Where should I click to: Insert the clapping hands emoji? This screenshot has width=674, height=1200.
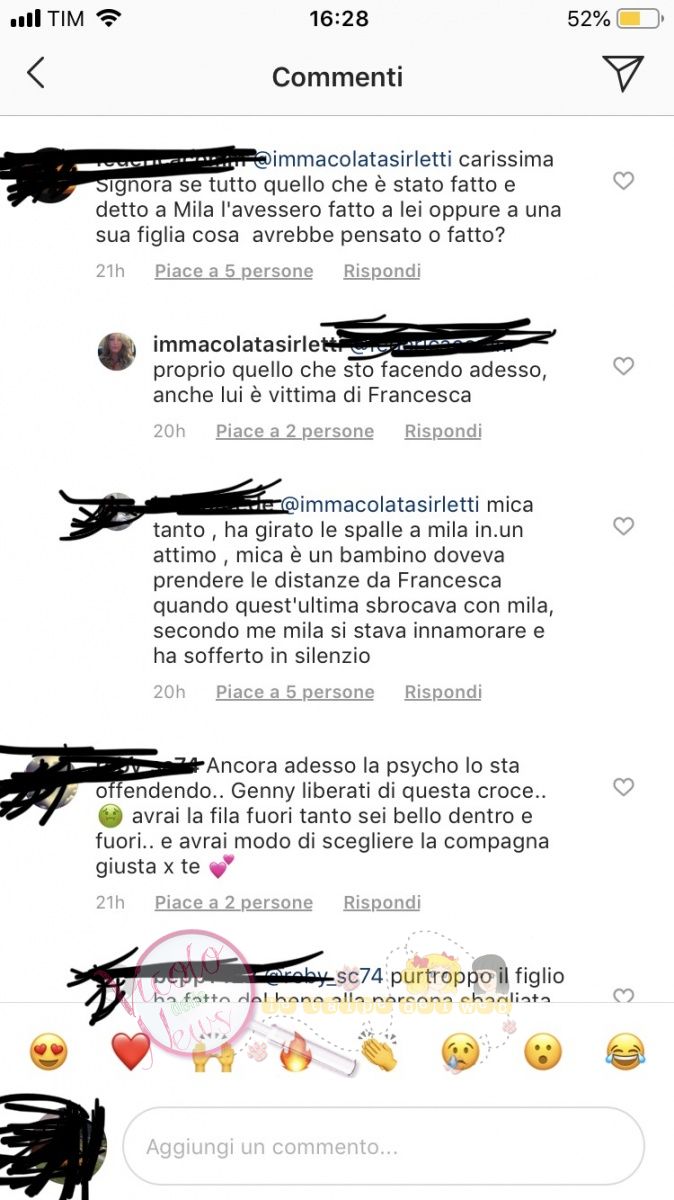tap(379, 1052)
